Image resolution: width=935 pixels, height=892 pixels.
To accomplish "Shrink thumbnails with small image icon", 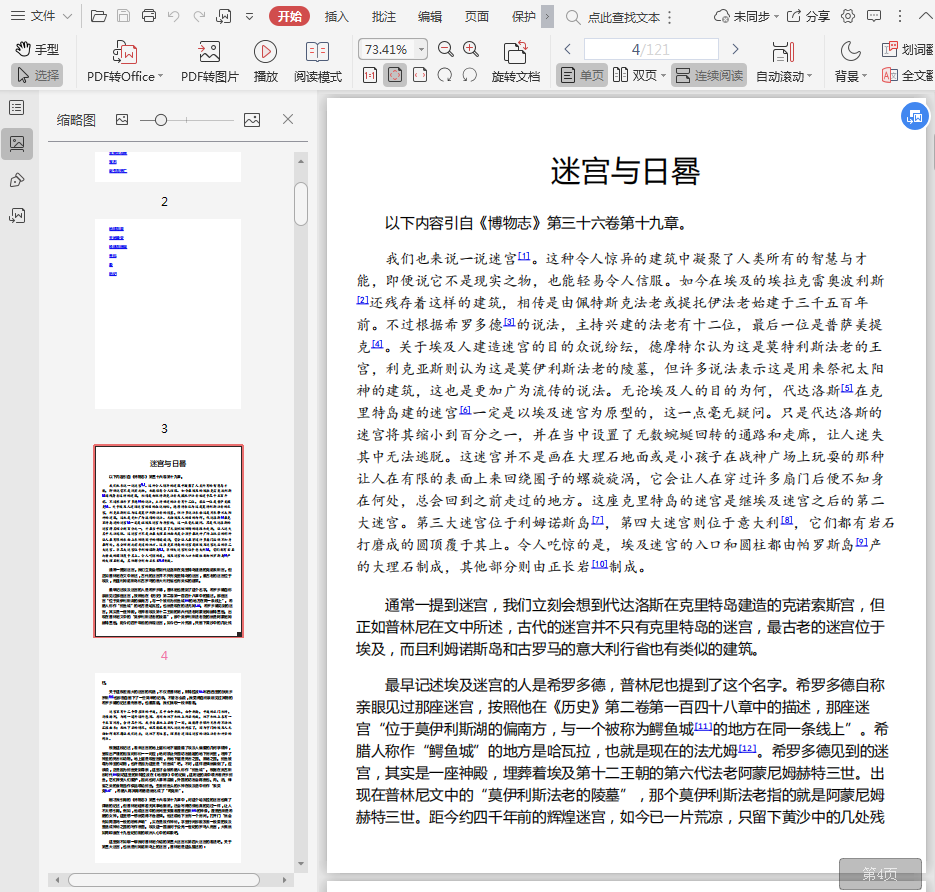I will point(122,120).
